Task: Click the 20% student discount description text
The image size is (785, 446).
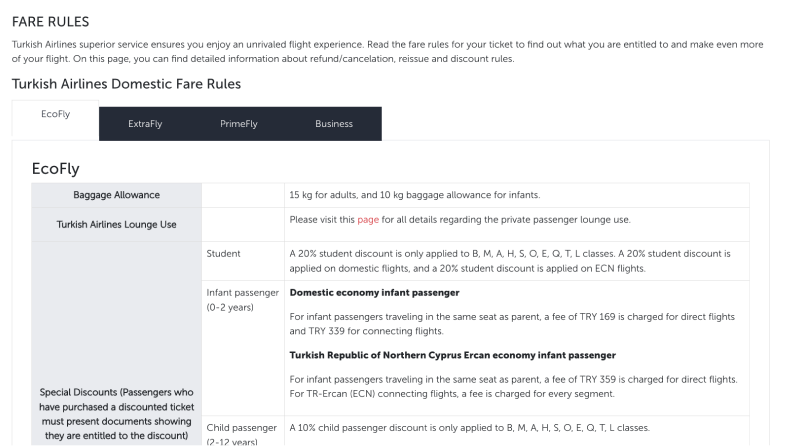Action: (510, 260)
